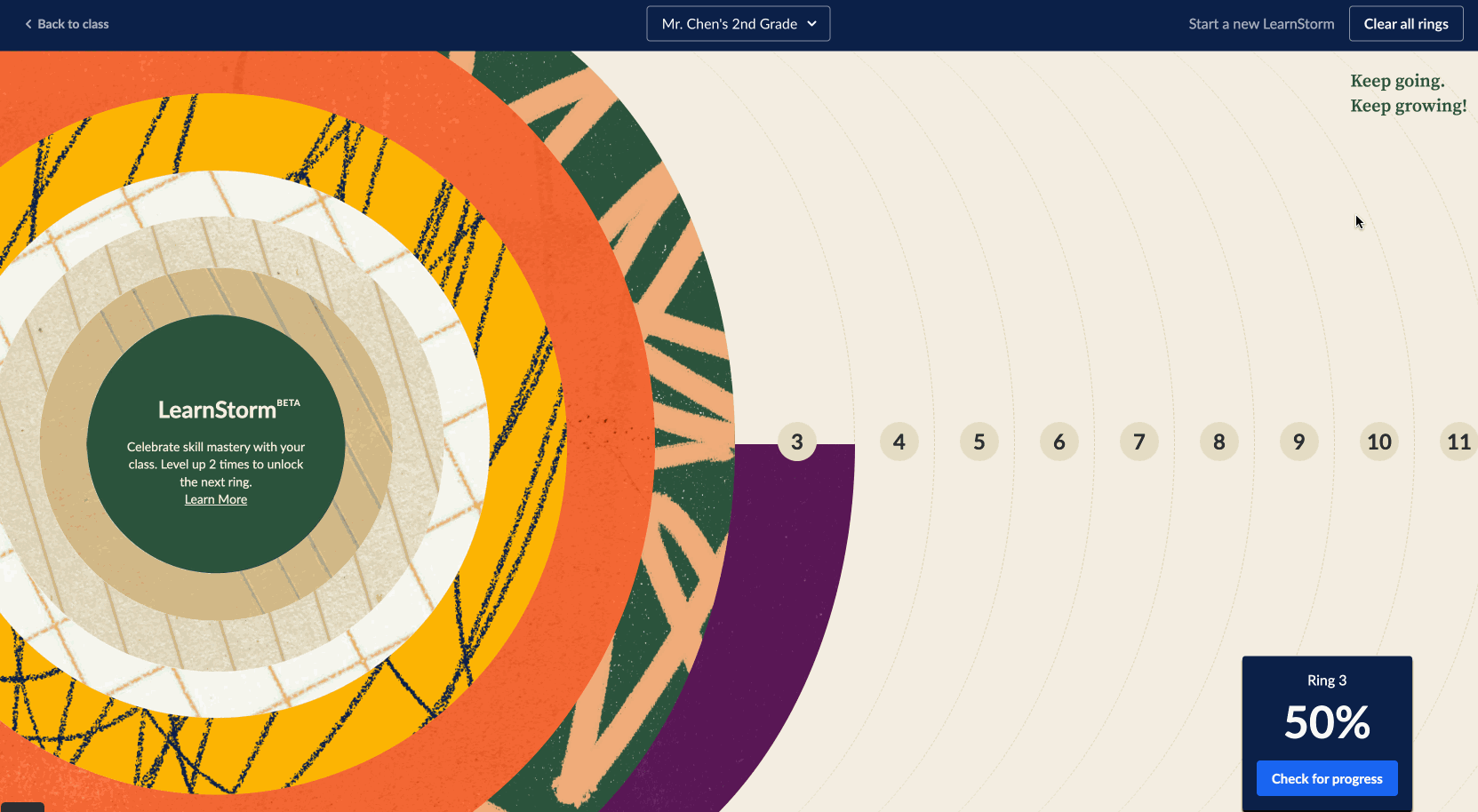Screen dimensions: 1478x812
Task: Select ring number 8 marker
Action: pyautogui.click(x=1218, y=442)
